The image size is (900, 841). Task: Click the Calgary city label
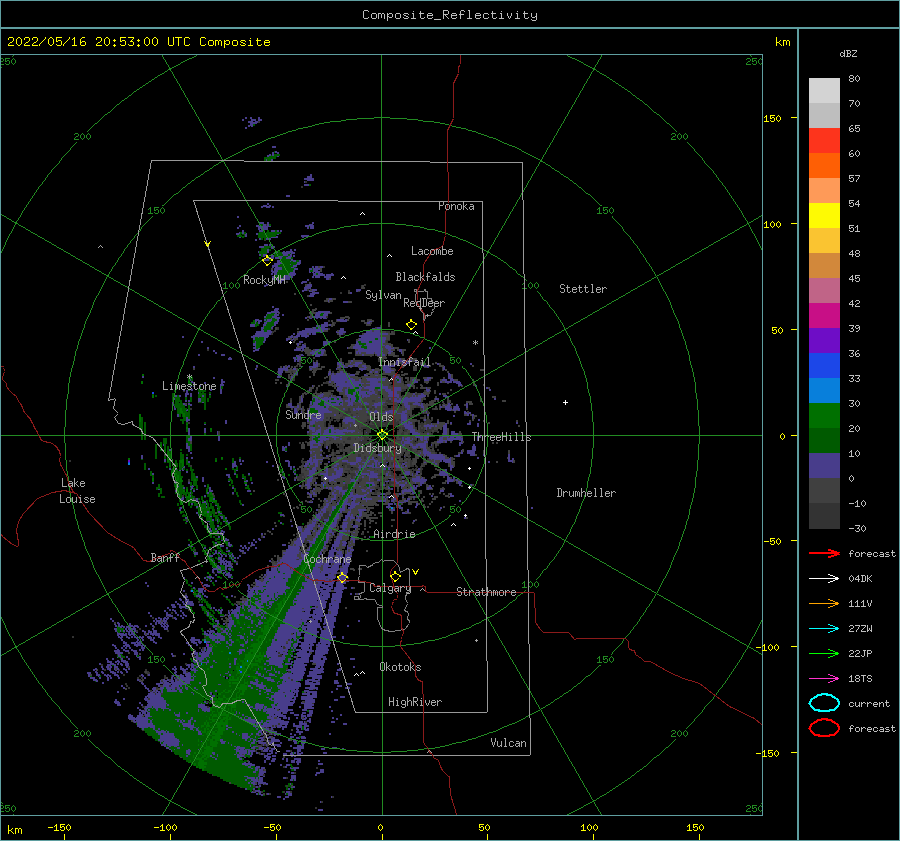pyautogui.click(x=390, y=588)
